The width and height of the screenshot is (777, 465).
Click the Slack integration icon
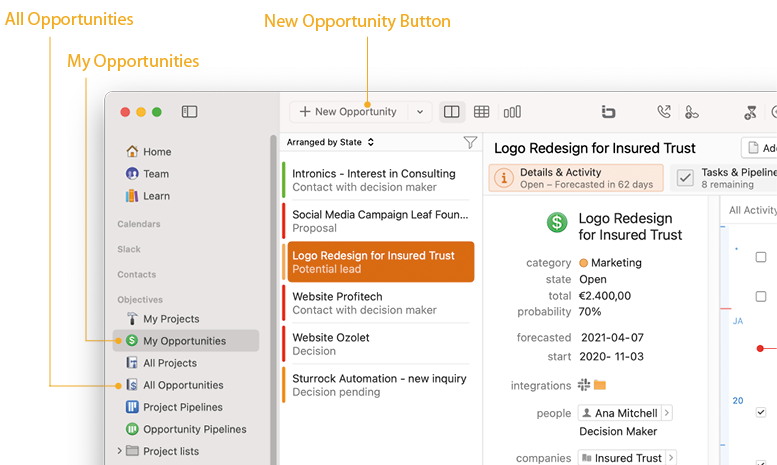pyautogui.click(x=584, y=385)
